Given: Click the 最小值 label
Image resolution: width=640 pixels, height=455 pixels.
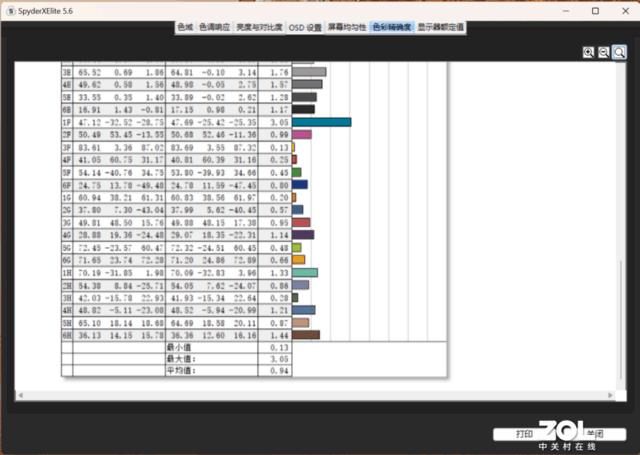Looking at the screenshot, I should (179, 347).
